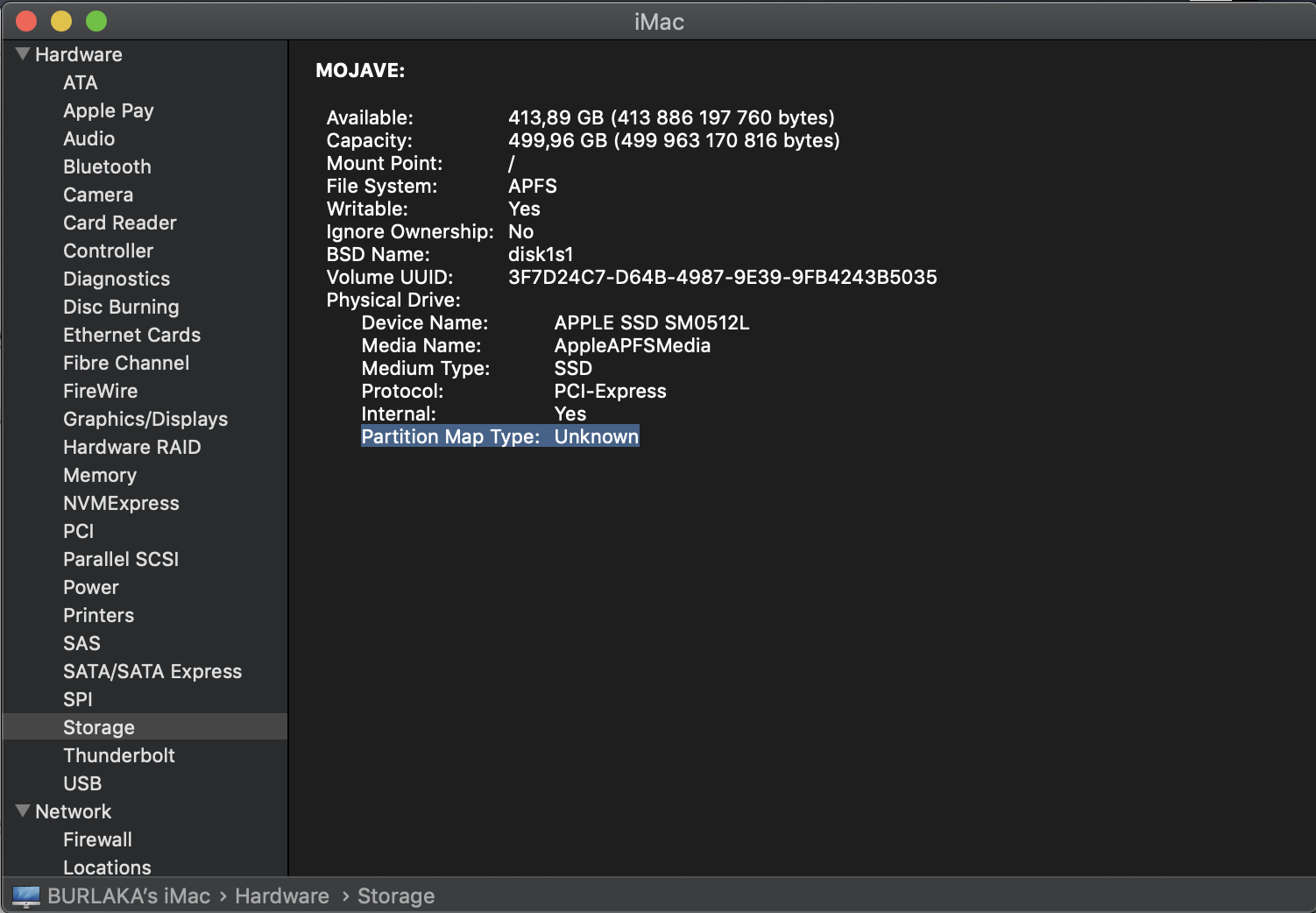Select Bluetooth in the sidebar
Viewport: 1316px width, 913px height.
click(x=107, y=166)
